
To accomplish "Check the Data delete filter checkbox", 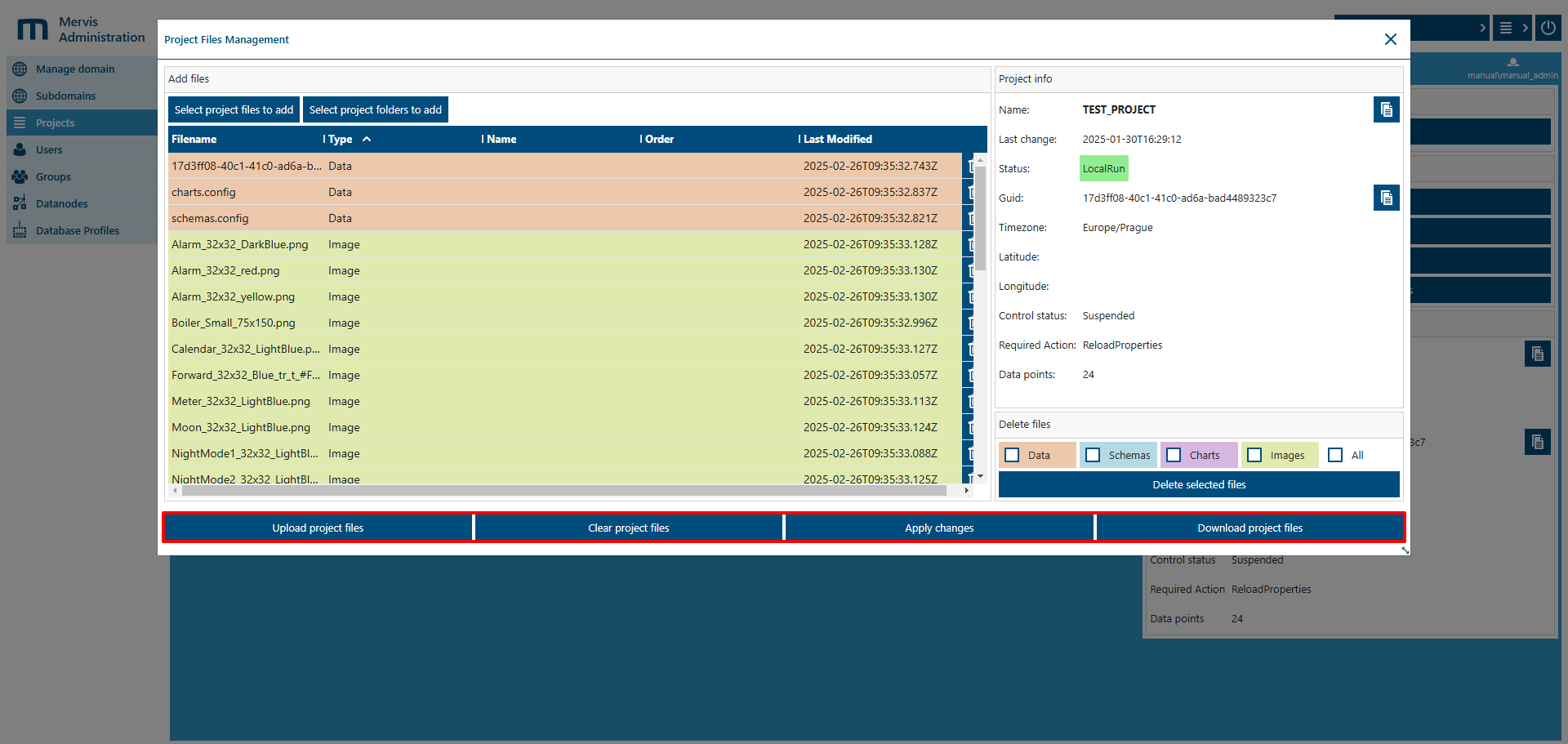I will 1013,455.
